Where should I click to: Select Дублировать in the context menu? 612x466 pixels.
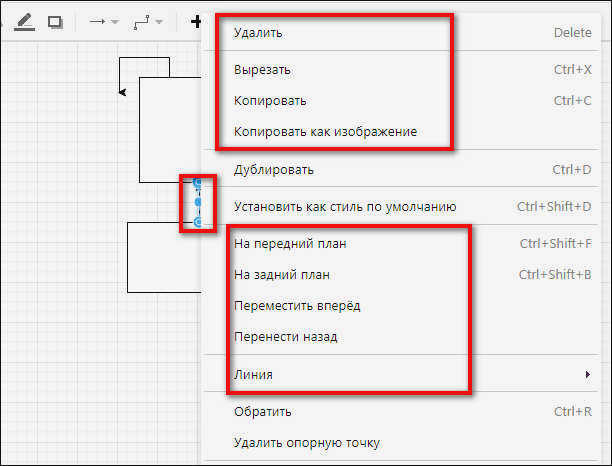click(x=402, y=170)
